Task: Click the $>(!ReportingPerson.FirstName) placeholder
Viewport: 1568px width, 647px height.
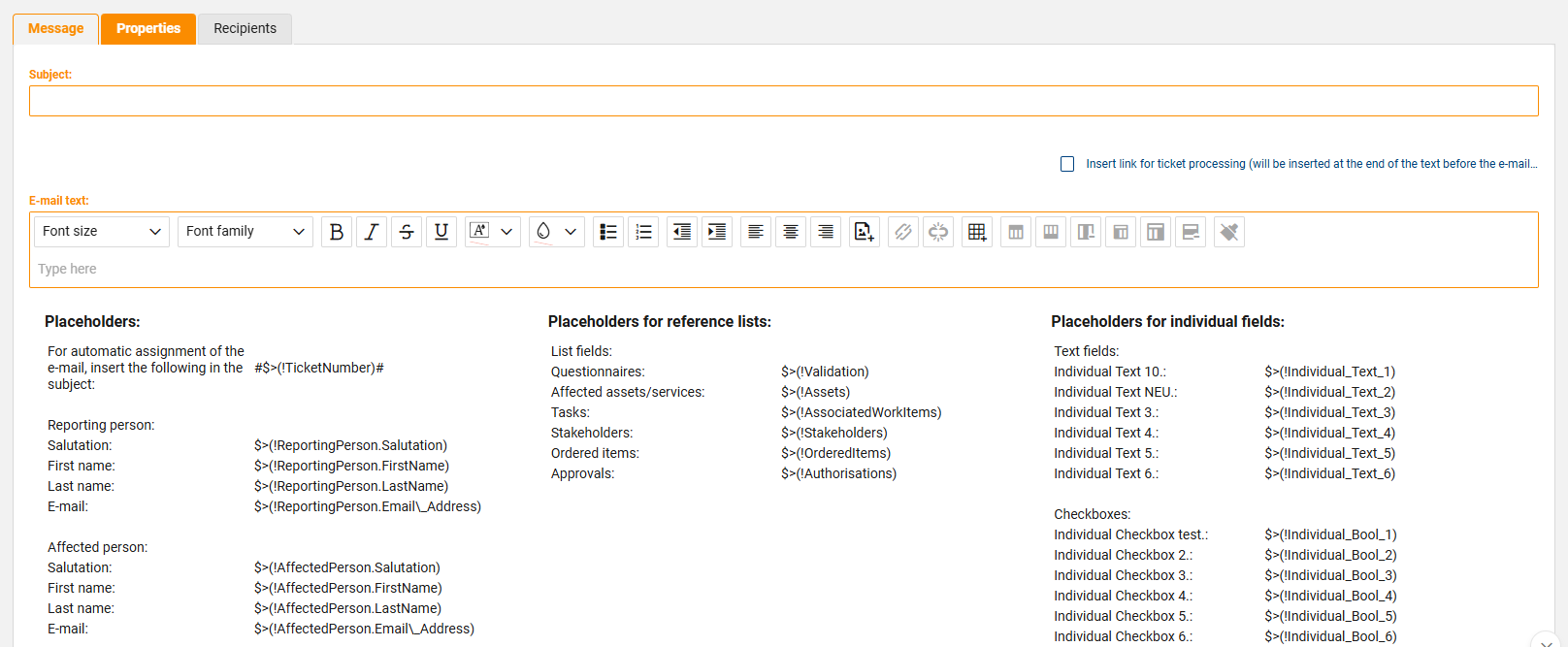Action: (x=351, y=466)
